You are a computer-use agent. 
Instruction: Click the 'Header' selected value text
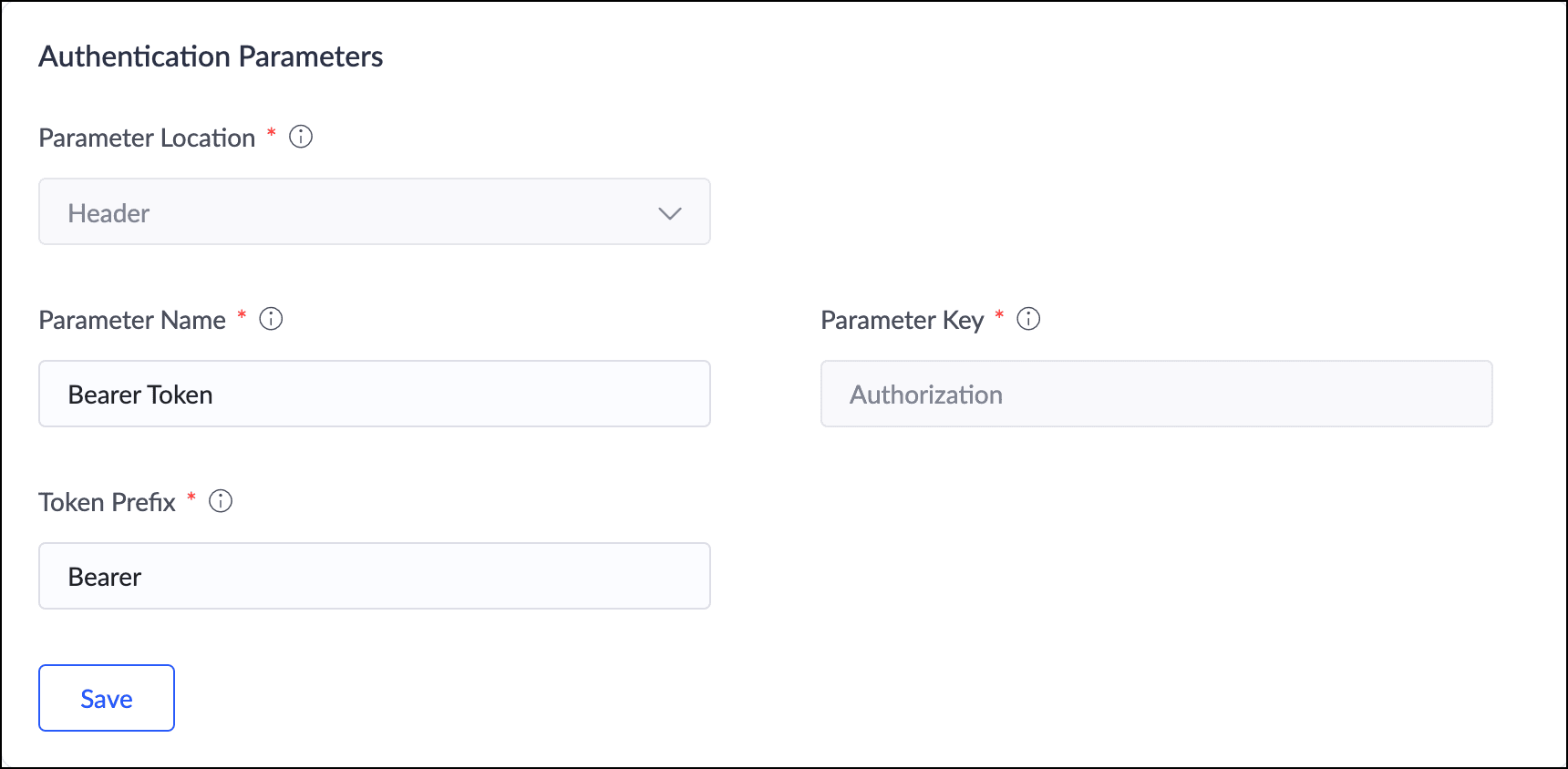[108, 213]
